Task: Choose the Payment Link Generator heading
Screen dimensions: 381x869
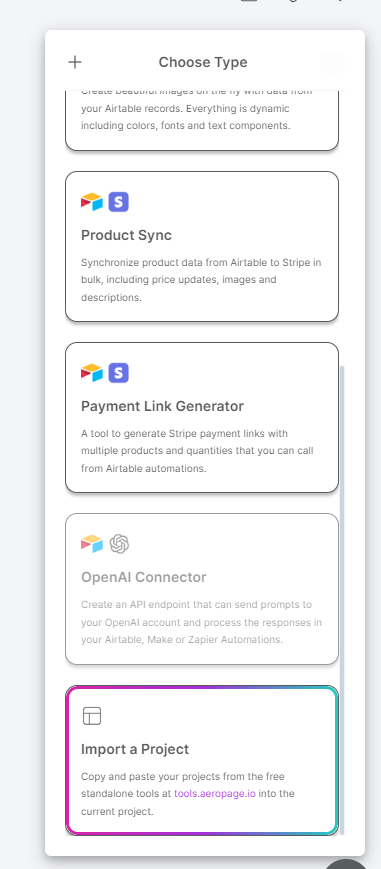Action: [162, 406]
